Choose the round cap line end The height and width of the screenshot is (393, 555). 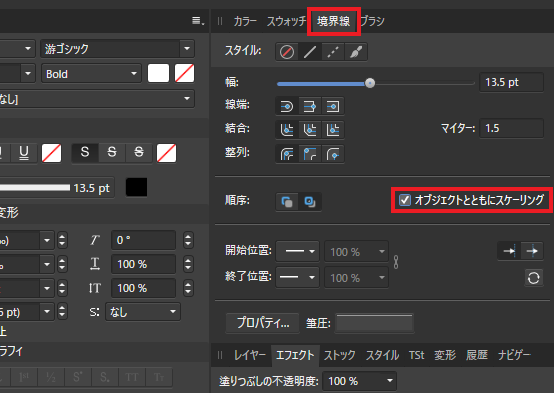[287, 106]
